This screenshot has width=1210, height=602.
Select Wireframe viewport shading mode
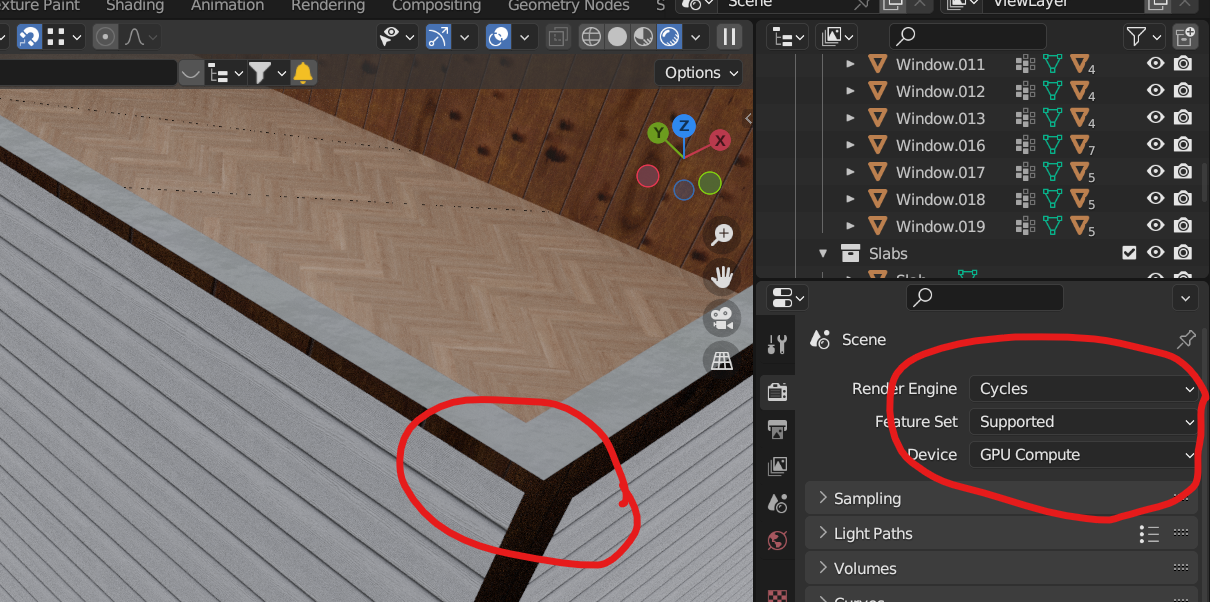click(x=590, y=37)
